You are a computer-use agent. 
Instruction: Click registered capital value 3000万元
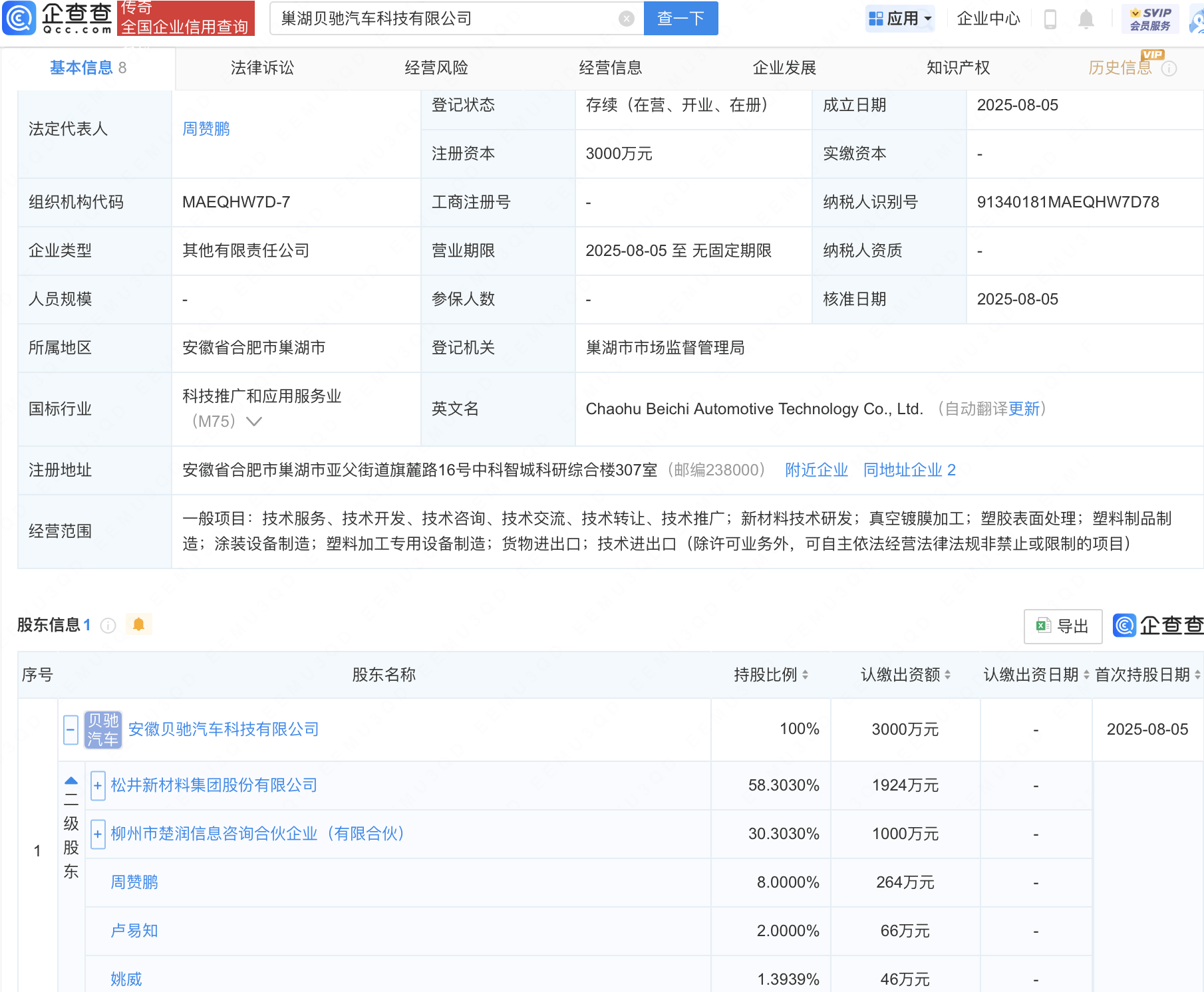pyautogui.click(x=619, y=154)
